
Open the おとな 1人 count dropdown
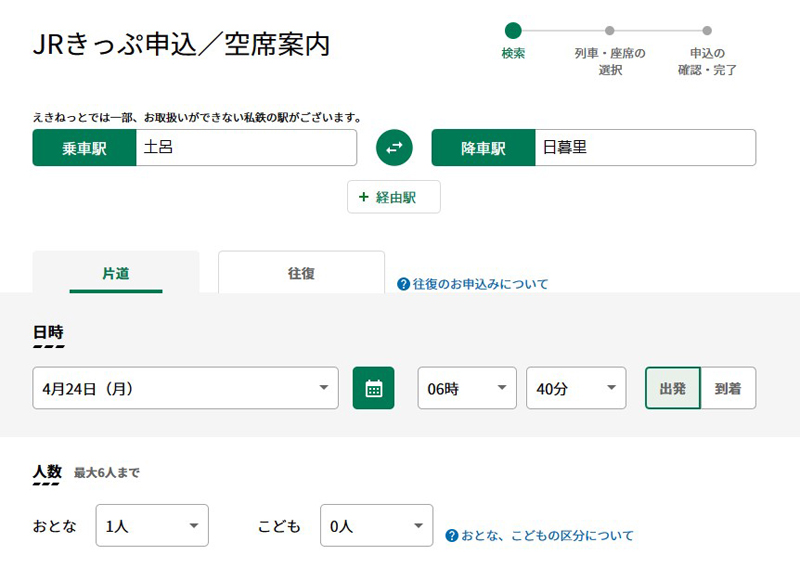point(152,526)
